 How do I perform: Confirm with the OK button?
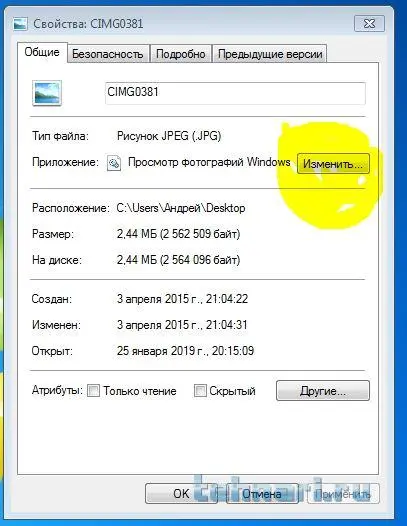(181, 493)
